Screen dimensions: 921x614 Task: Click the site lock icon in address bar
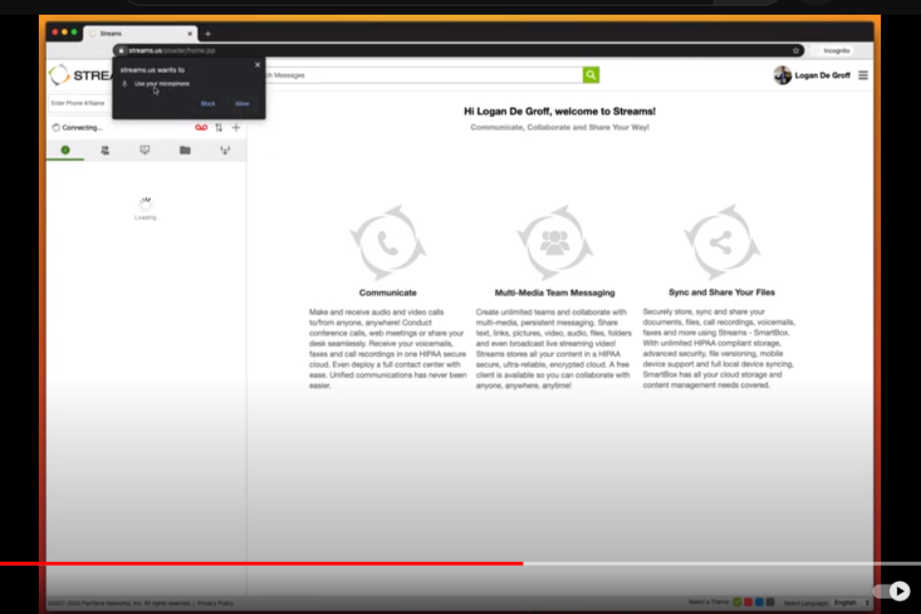coord(122,51)
